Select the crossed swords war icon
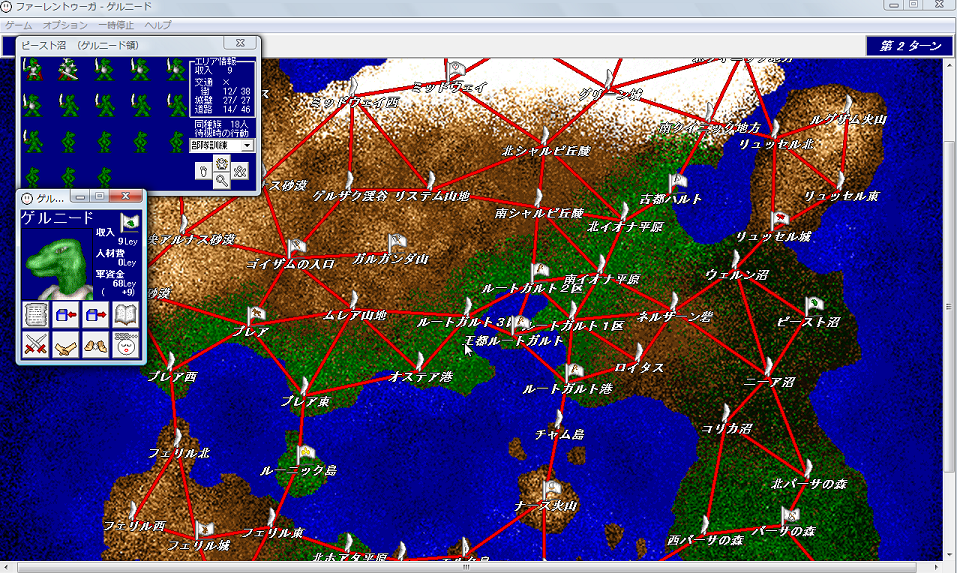The image size is (957, 573). pos(36,345)
